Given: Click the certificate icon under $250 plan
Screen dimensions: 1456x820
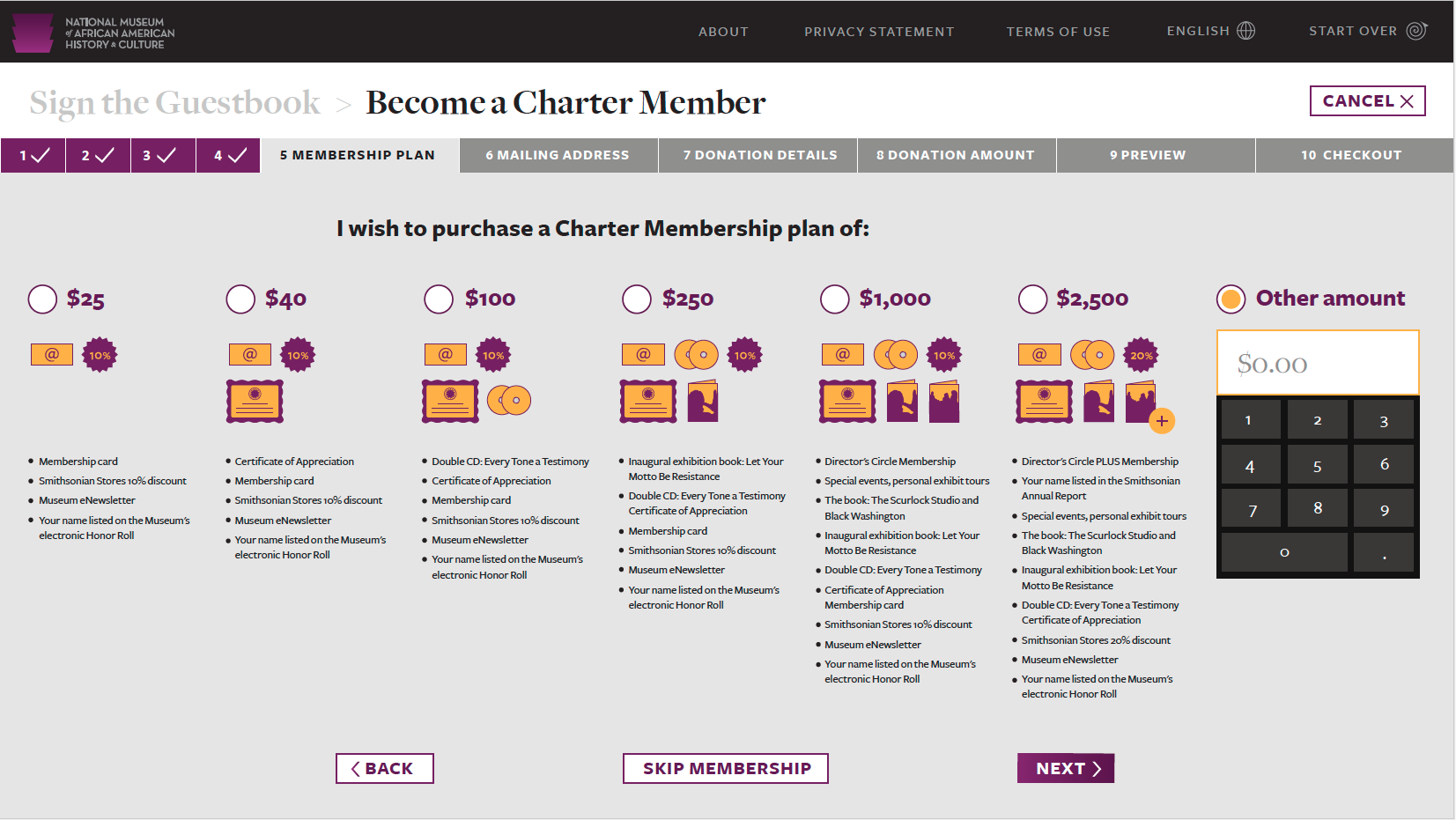Looking at the screenshot, I should click(648, 401).
